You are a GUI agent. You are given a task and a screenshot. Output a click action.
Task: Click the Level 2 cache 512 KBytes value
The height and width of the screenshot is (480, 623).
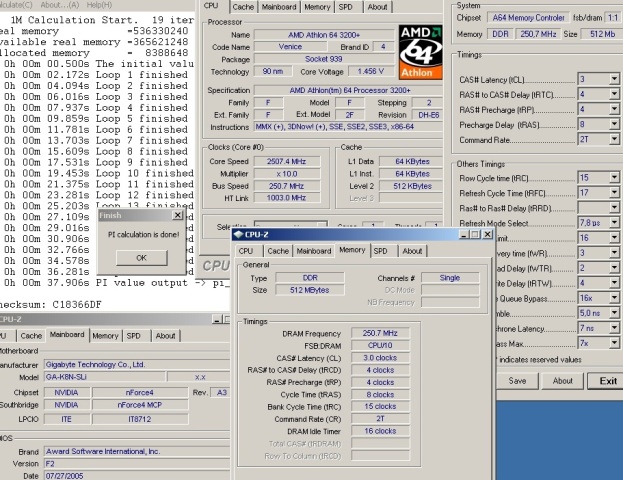[412, 186]
